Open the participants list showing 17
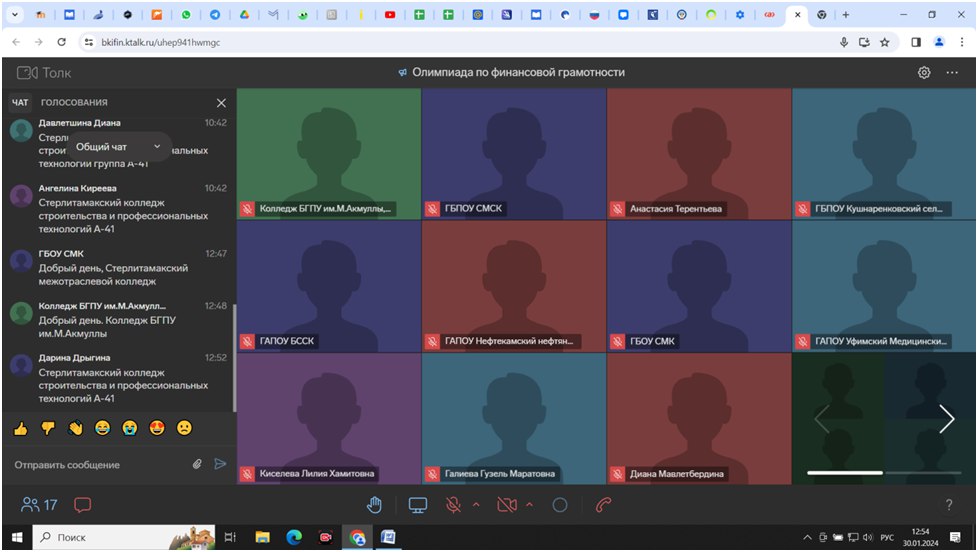This screenshot has height=552, width=978. (39, 505)
